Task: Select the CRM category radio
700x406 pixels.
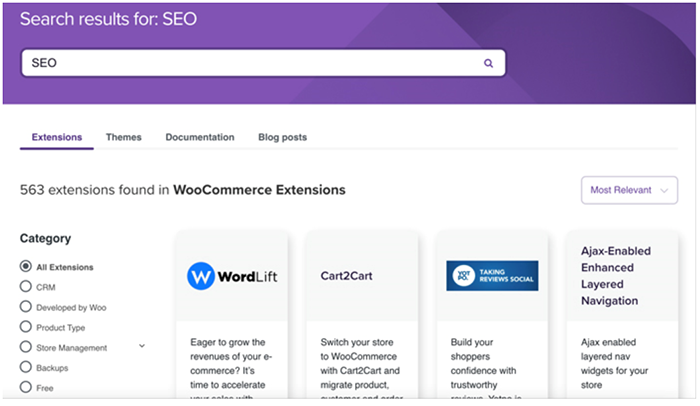Action: pyautogui.click(x=25, y=286)
